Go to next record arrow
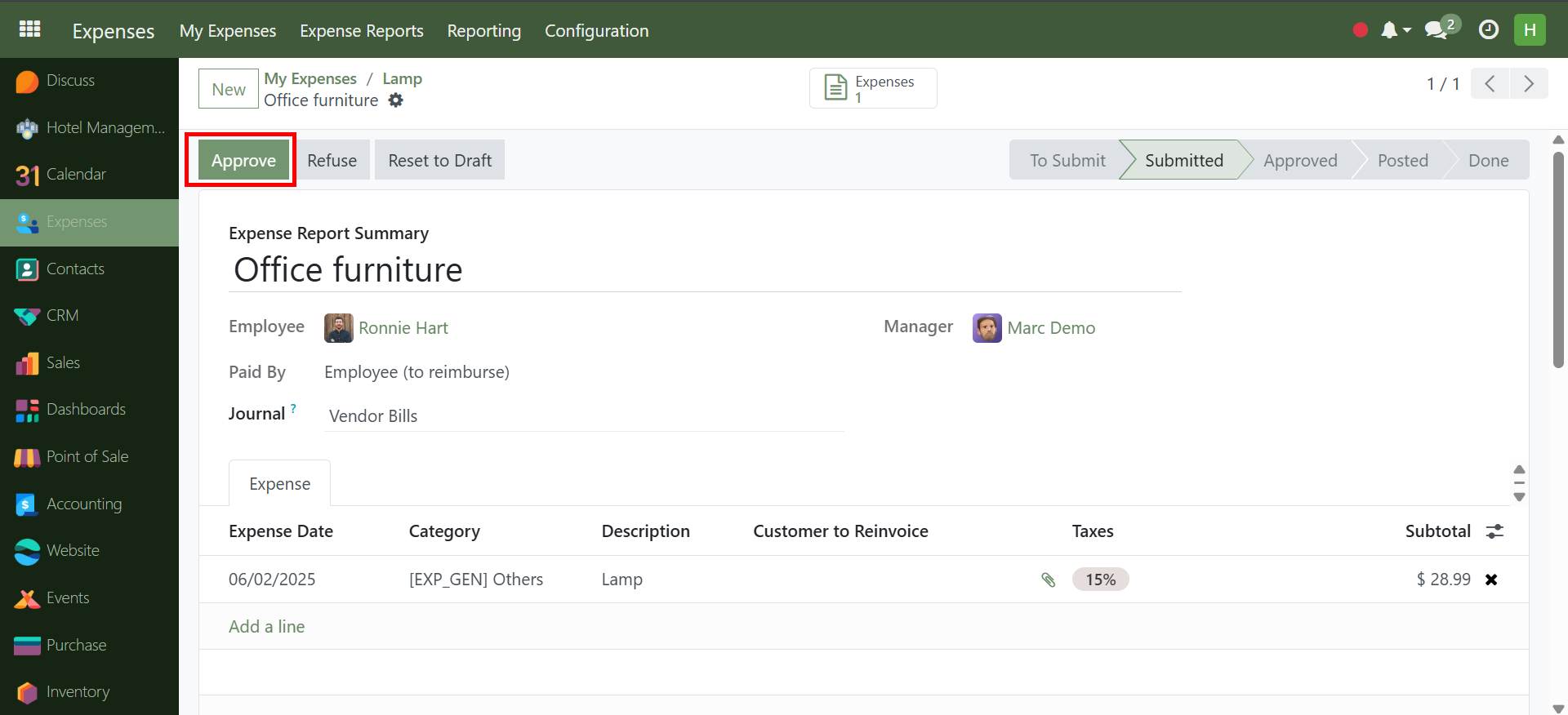 1529,83
